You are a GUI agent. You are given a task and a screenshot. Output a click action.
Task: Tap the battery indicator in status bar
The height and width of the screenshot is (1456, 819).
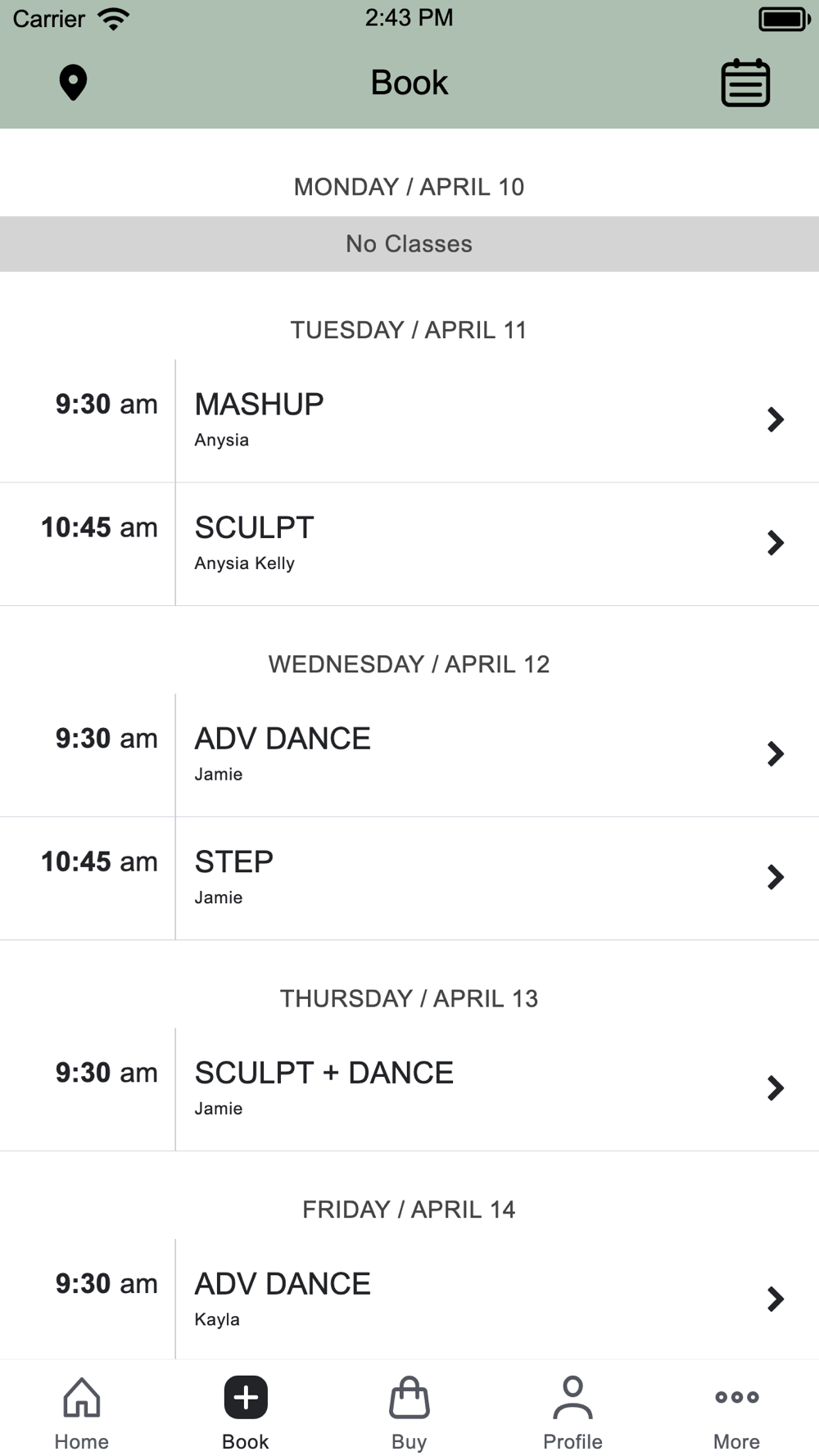(x=784, y=19)
